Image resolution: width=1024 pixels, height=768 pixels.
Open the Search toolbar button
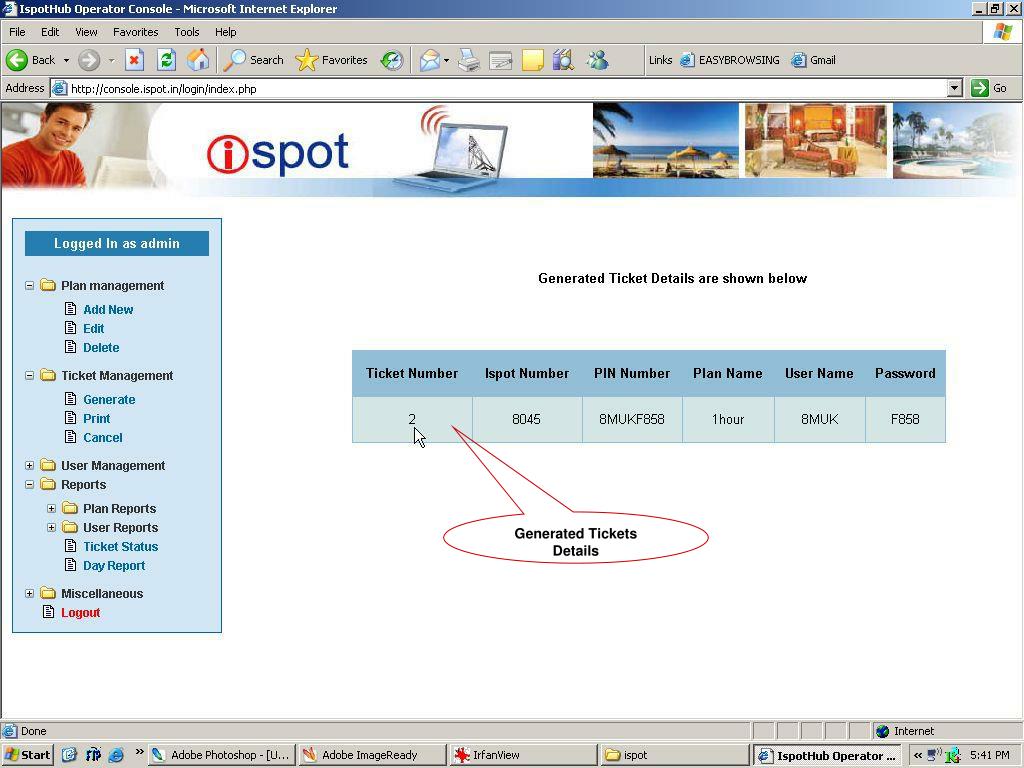pos(254,60)
